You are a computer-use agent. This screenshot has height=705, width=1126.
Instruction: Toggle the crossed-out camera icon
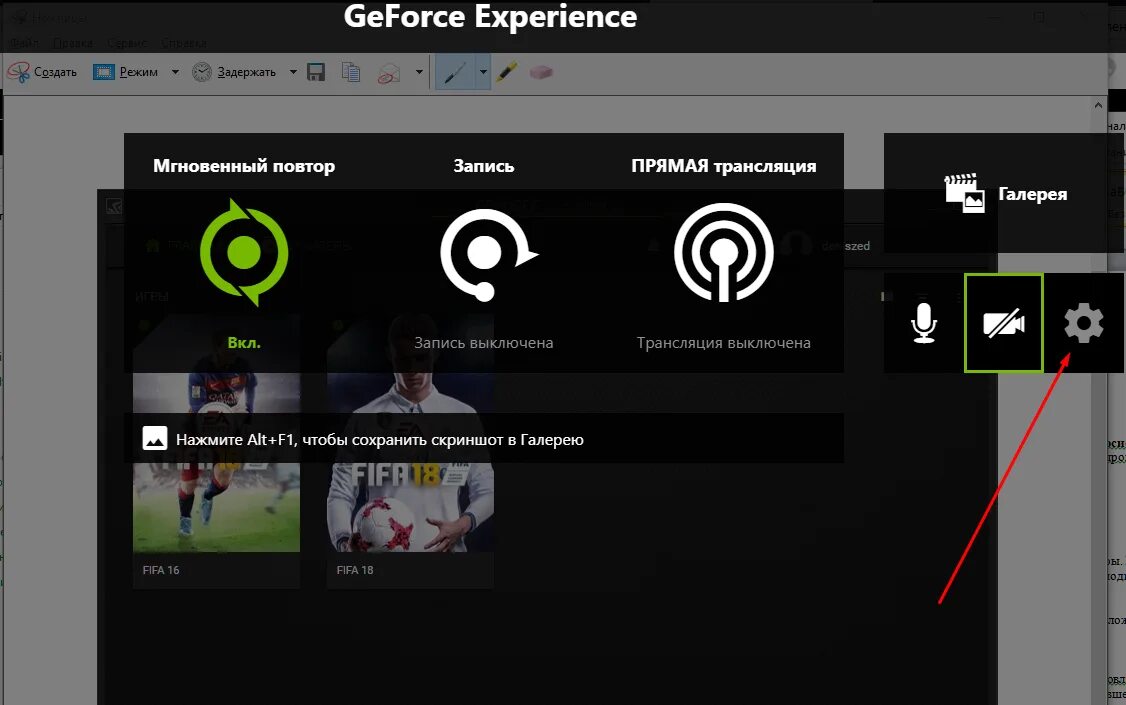[x=1003, y=323]
